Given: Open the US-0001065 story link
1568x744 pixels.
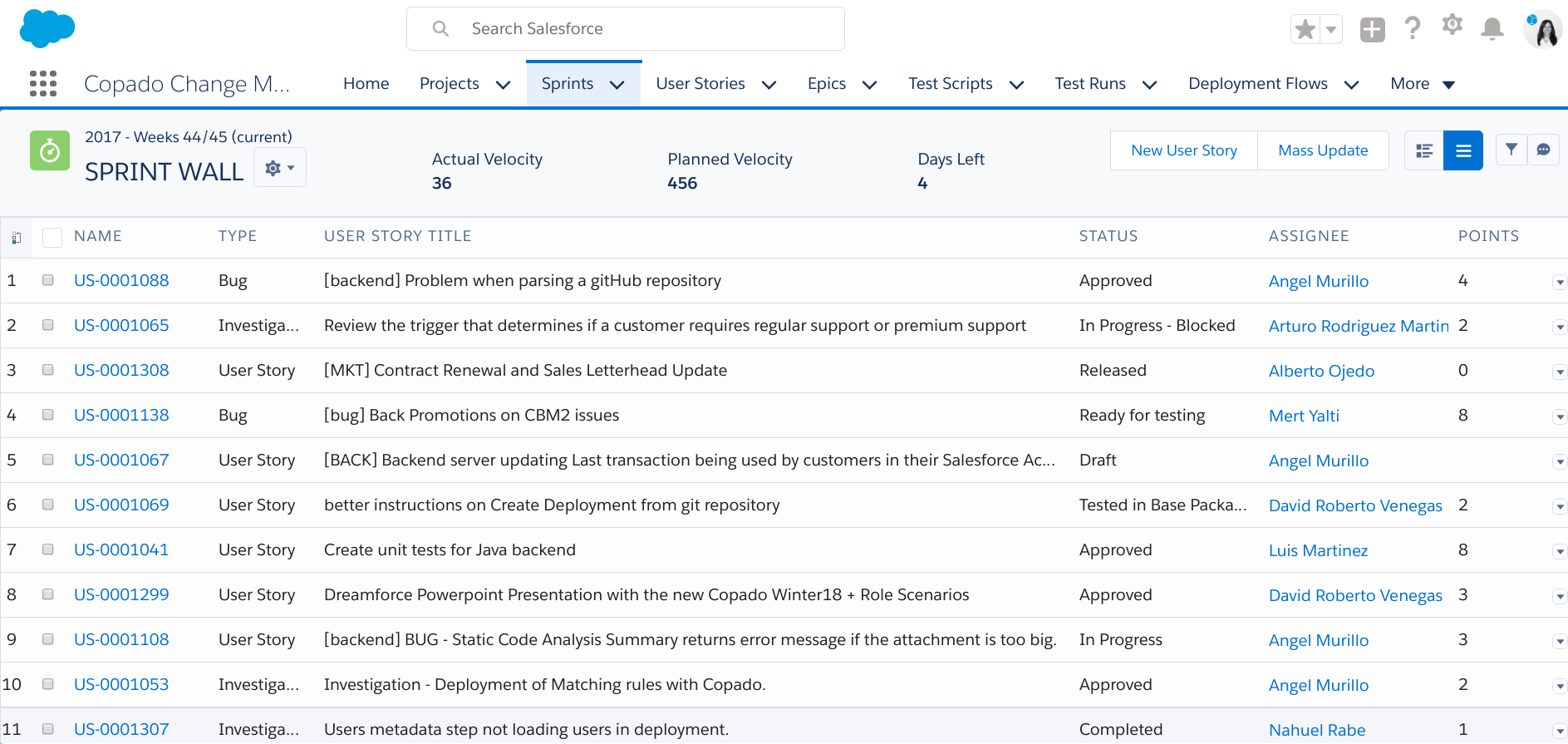Looking at the screenshot, I should coord(121,325).
